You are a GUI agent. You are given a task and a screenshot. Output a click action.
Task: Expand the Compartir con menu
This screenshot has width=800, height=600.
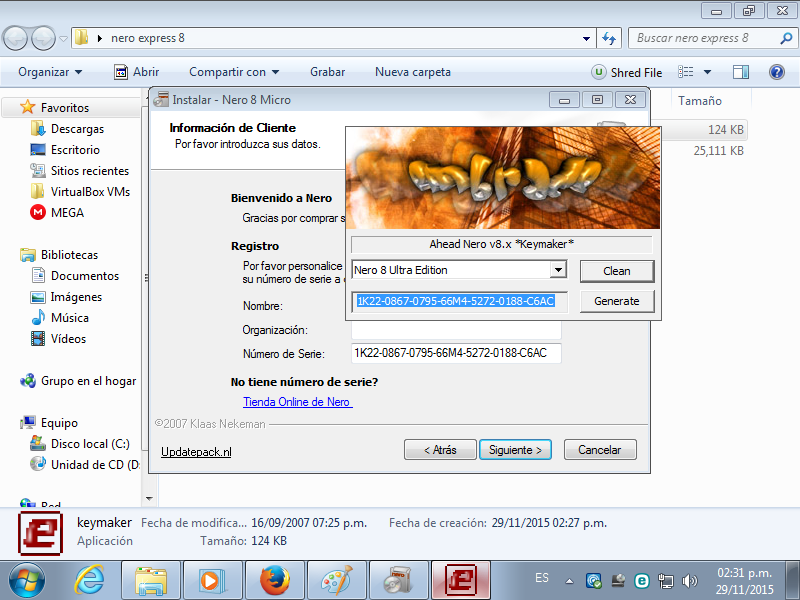(x=234, y=72)
